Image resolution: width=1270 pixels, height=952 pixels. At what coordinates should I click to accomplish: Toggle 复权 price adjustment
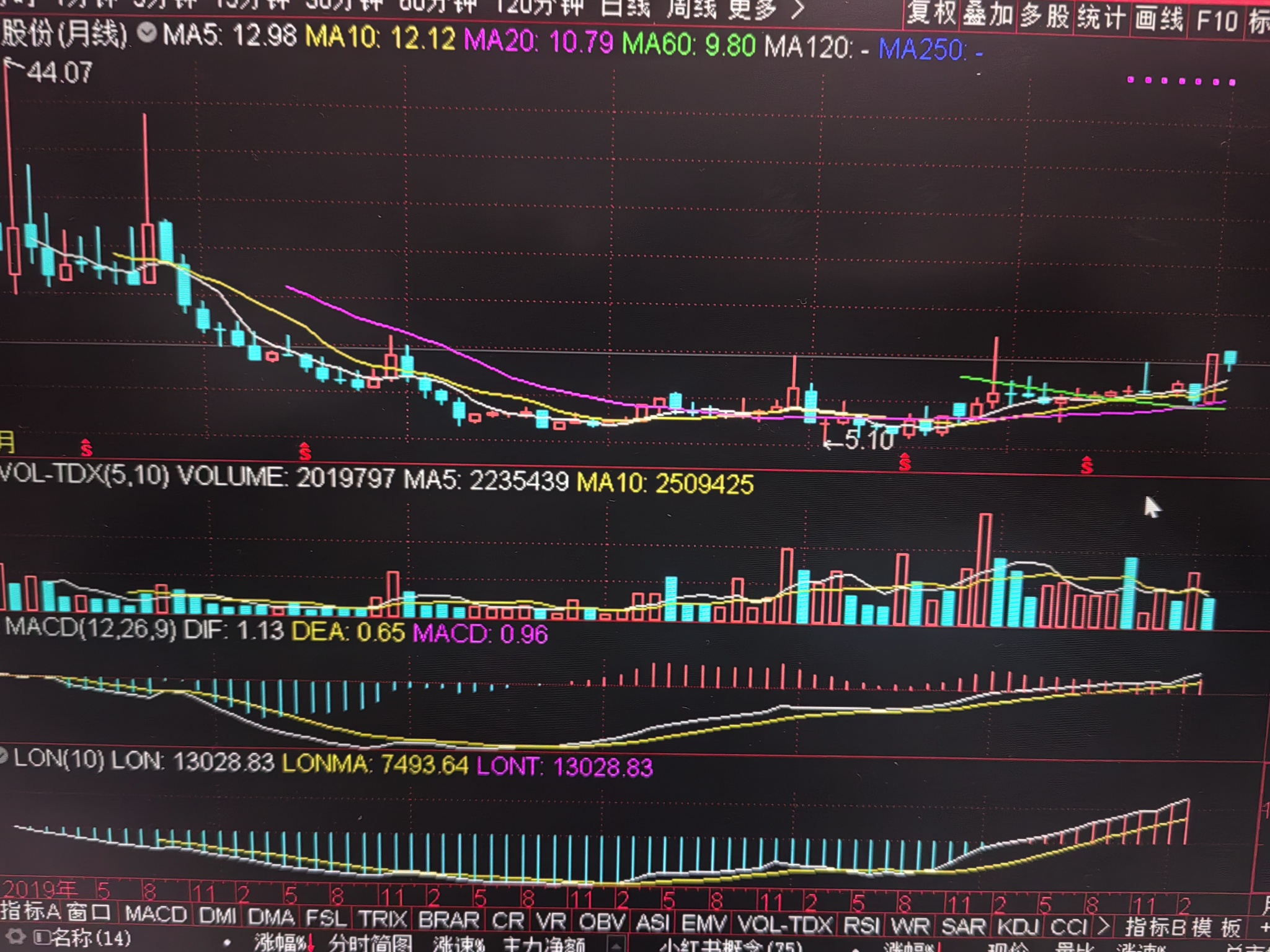click(931, 14)
